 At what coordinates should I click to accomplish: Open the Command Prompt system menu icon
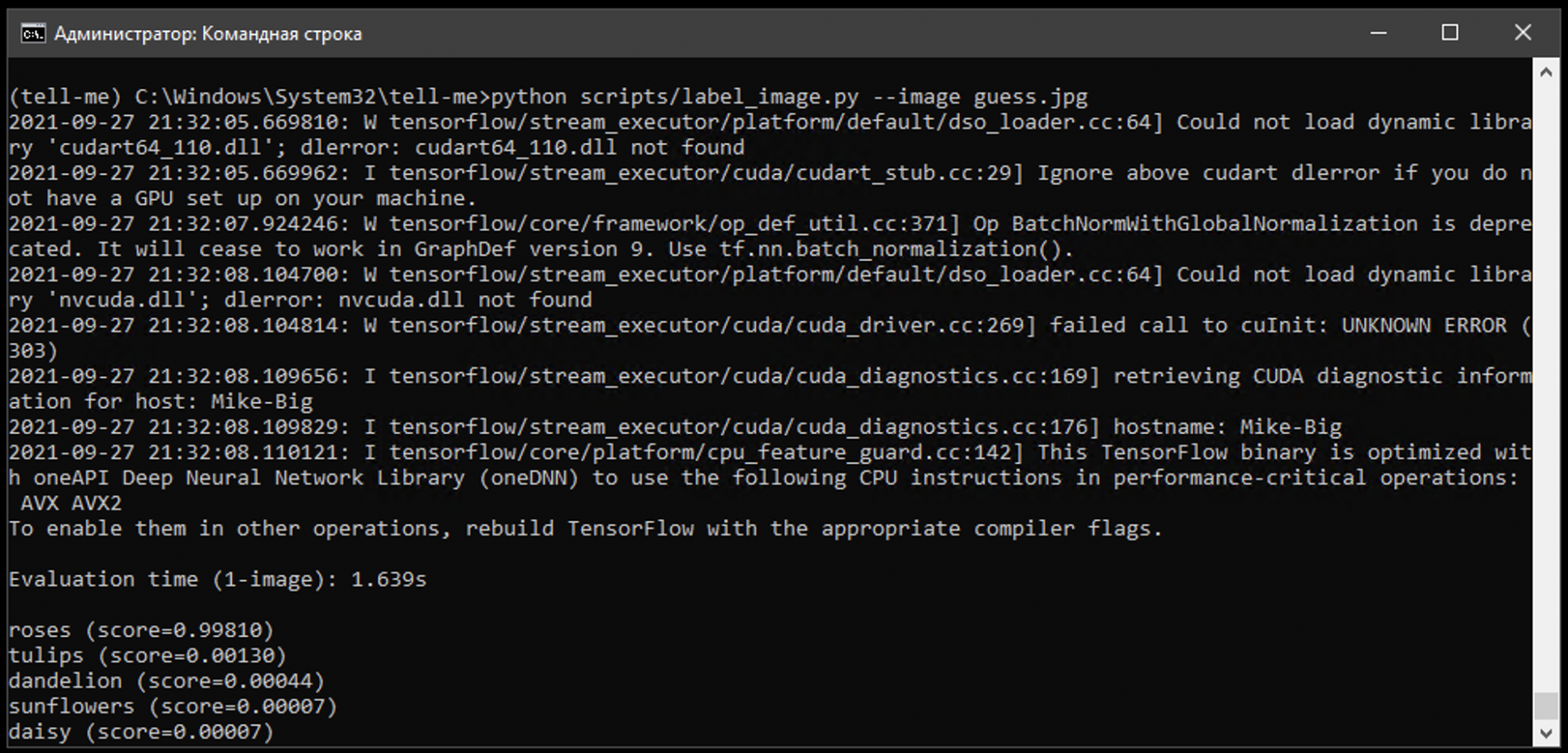[33, 33]
